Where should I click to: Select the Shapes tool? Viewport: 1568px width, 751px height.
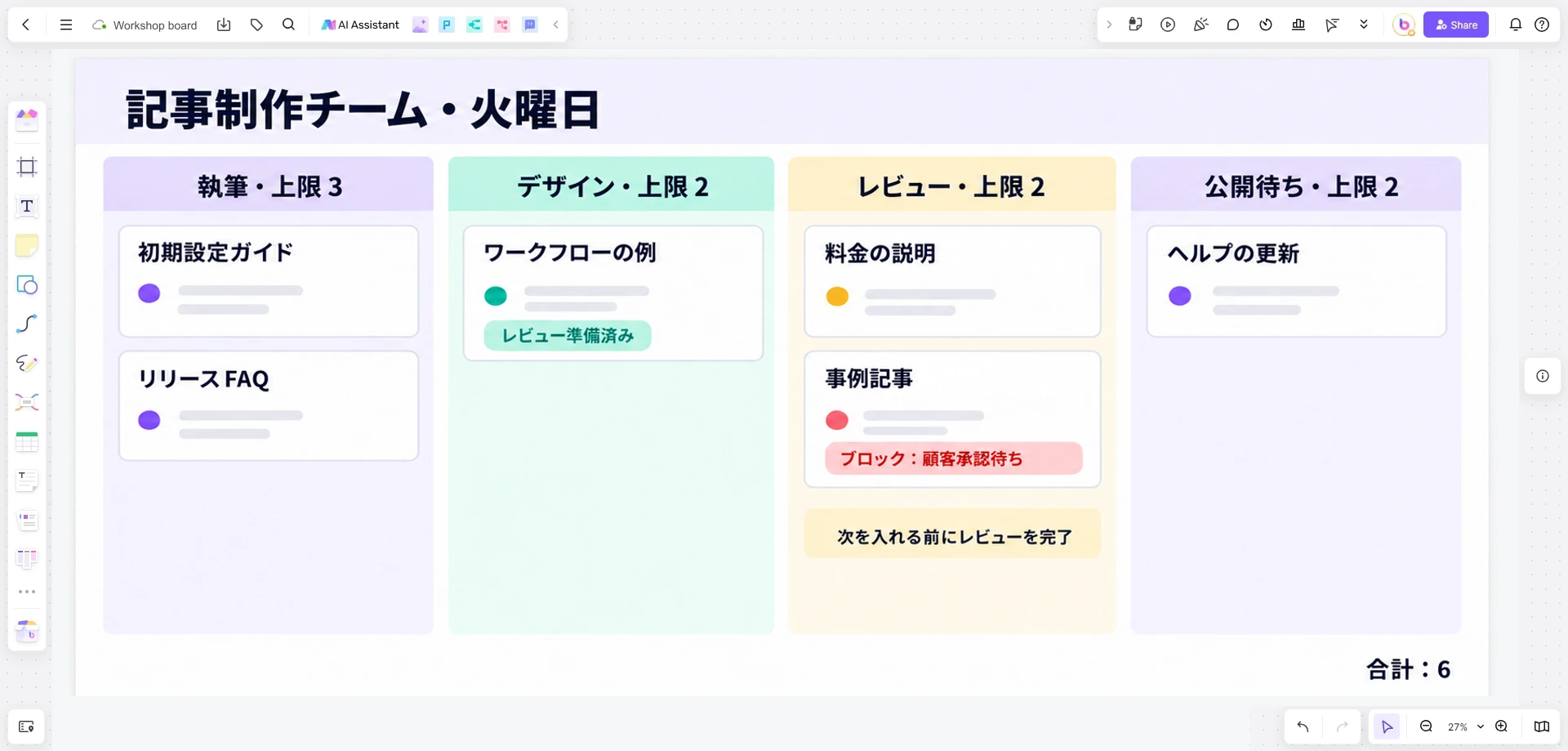[27, 284]
